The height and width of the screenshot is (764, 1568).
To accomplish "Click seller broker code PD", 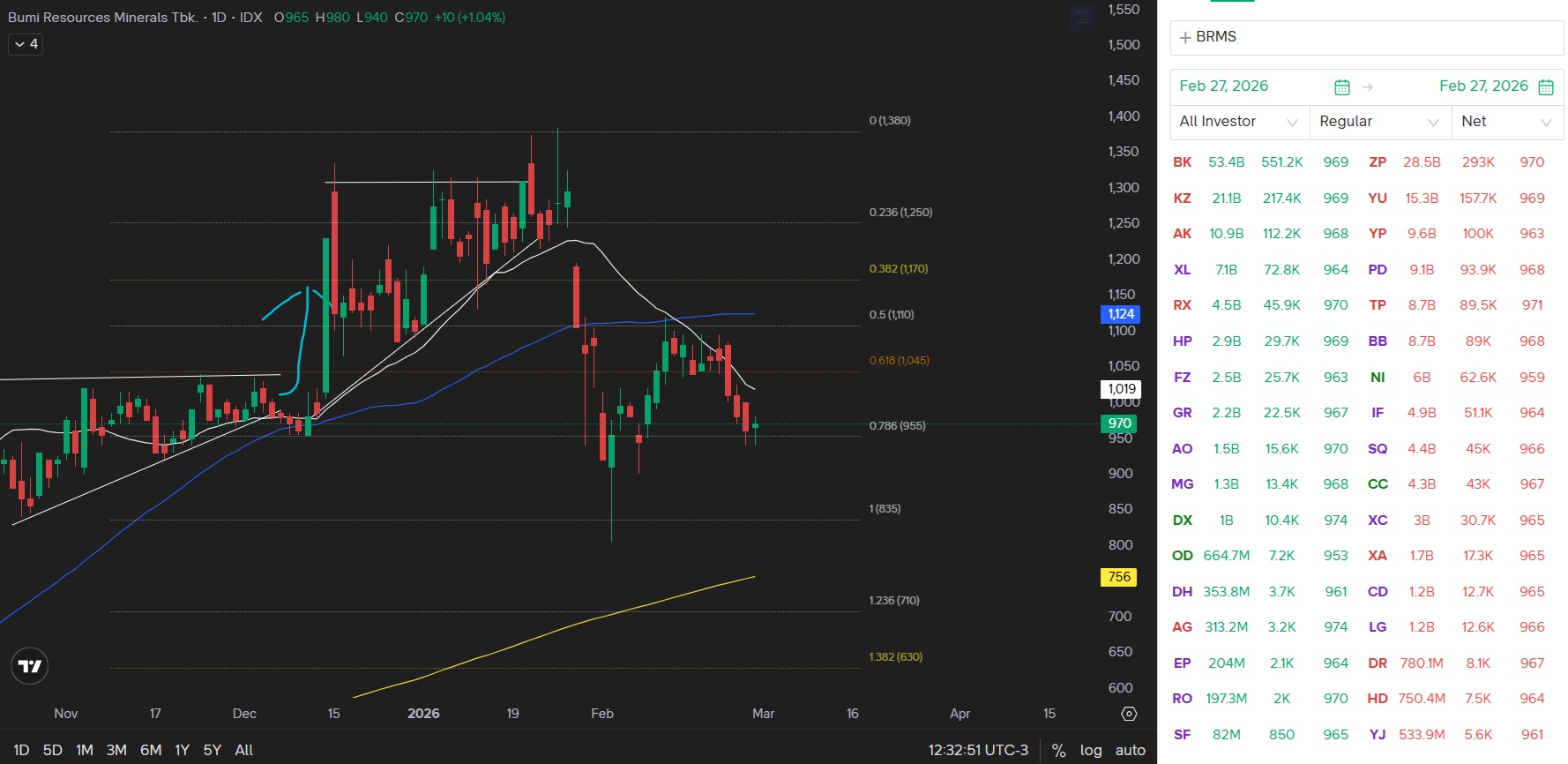I will [x=1378, y=270].
